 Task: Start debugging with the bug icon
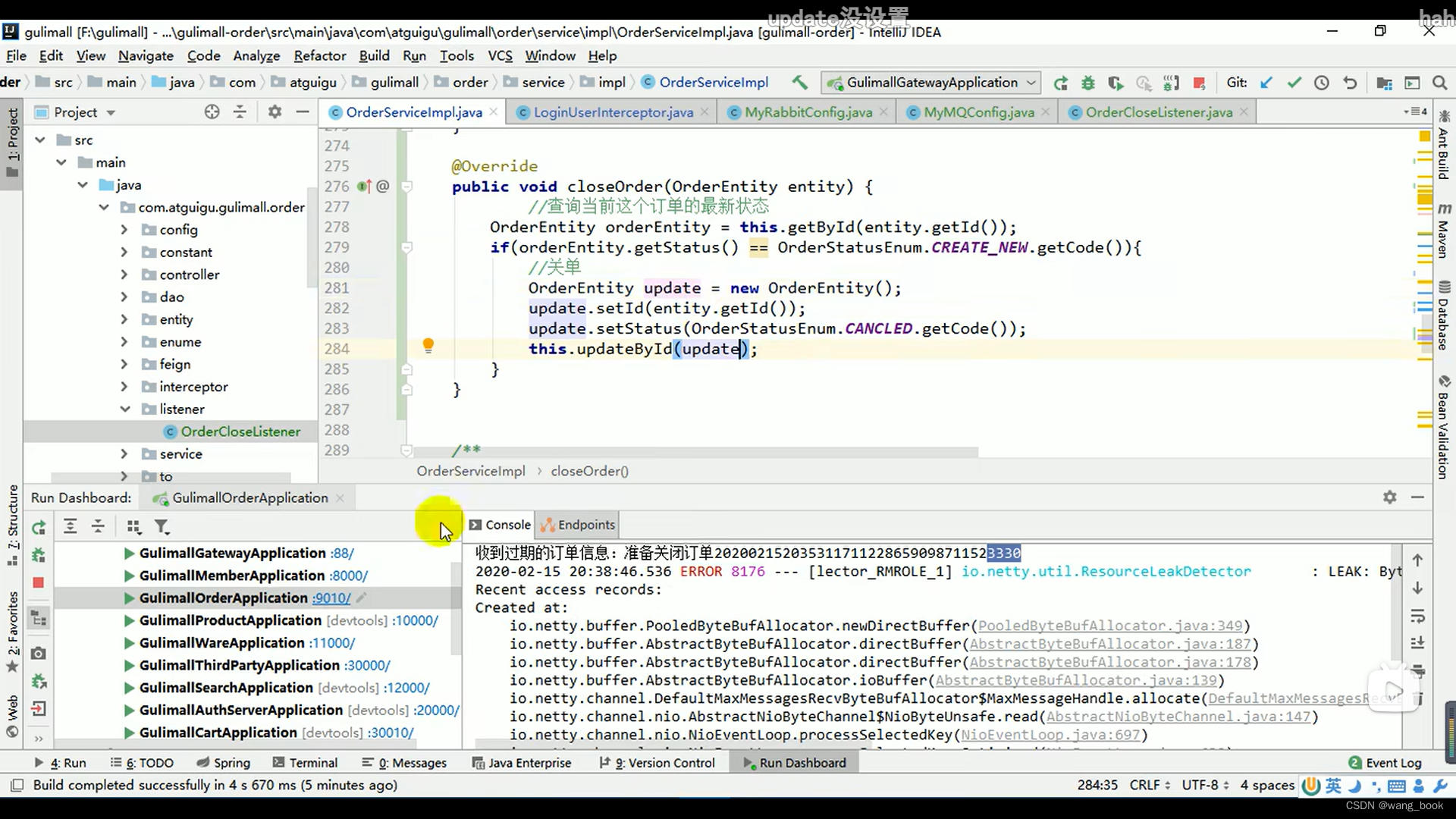coord(1088,83)
